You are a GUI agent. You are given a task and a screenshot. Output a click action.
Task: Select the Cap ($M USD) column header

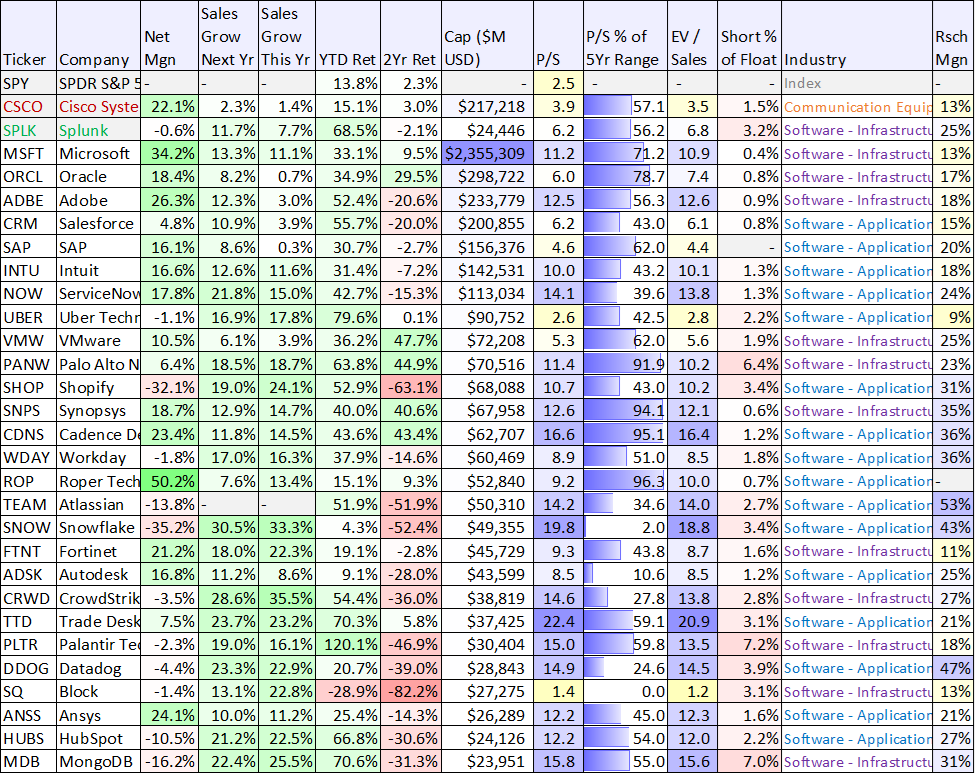point(488,36)
